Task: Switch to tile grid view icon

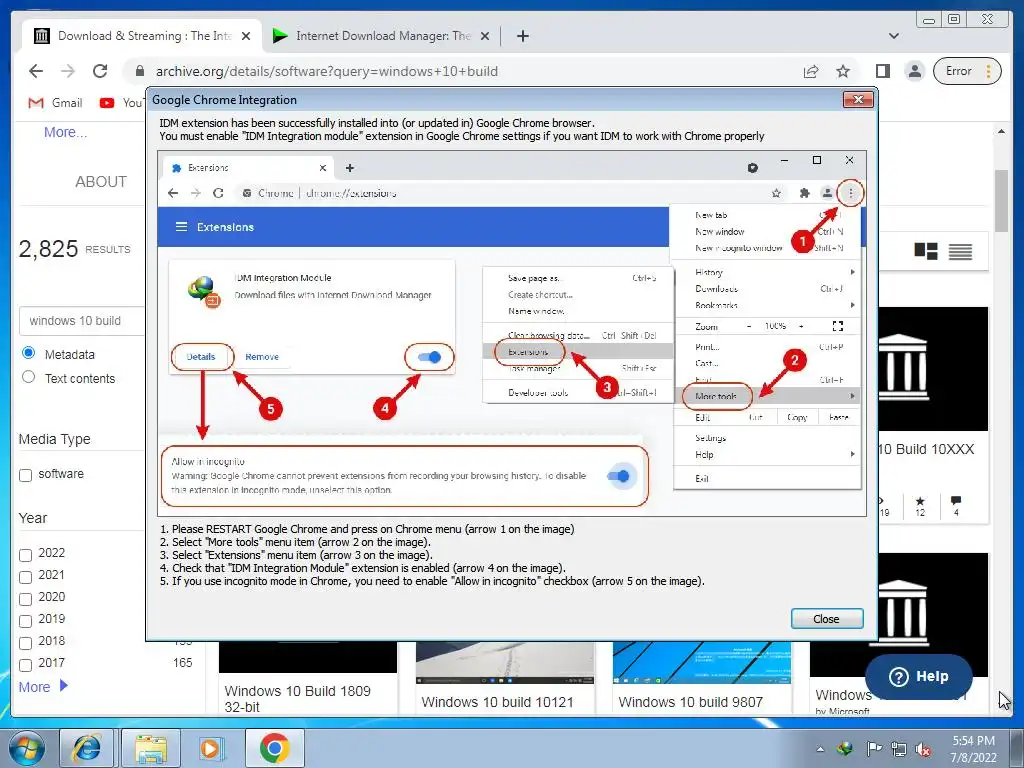Action: (925, 251)
